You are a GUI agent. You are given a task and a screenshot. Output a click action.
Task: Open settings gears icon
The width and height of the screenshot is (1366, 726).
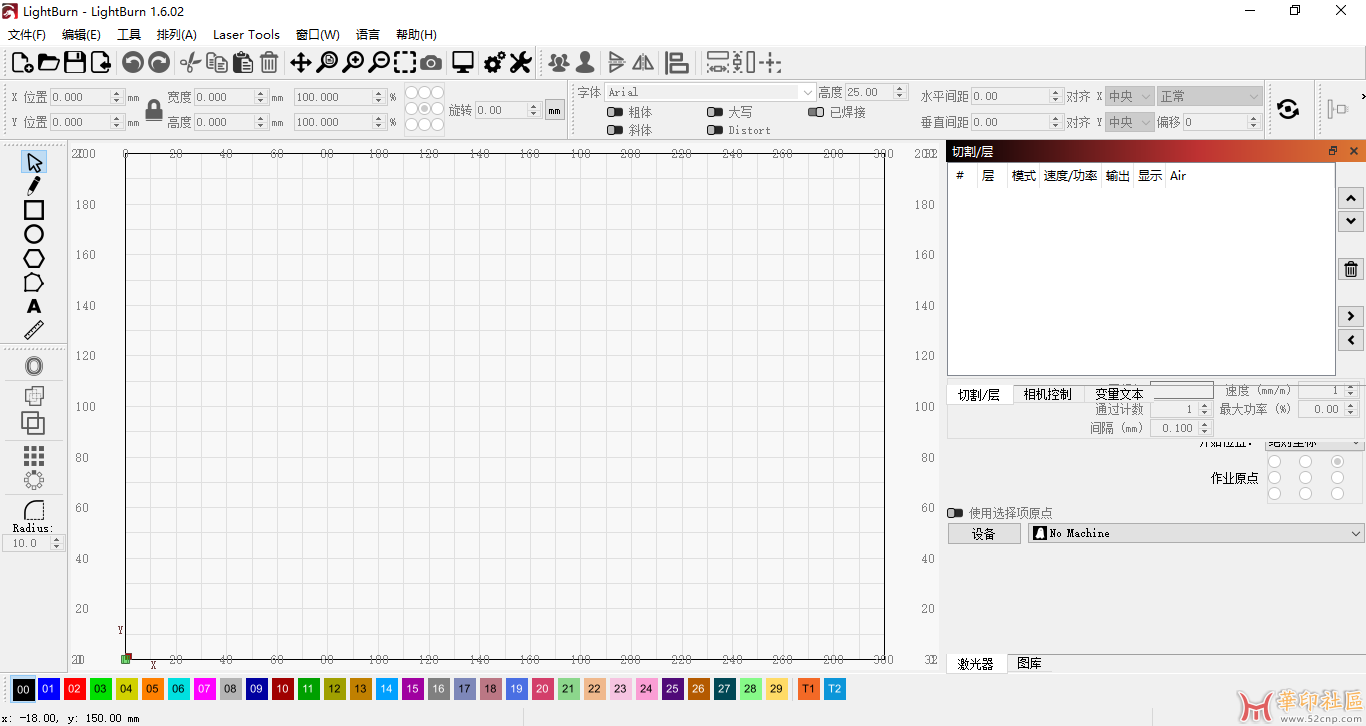pos(494,63)
